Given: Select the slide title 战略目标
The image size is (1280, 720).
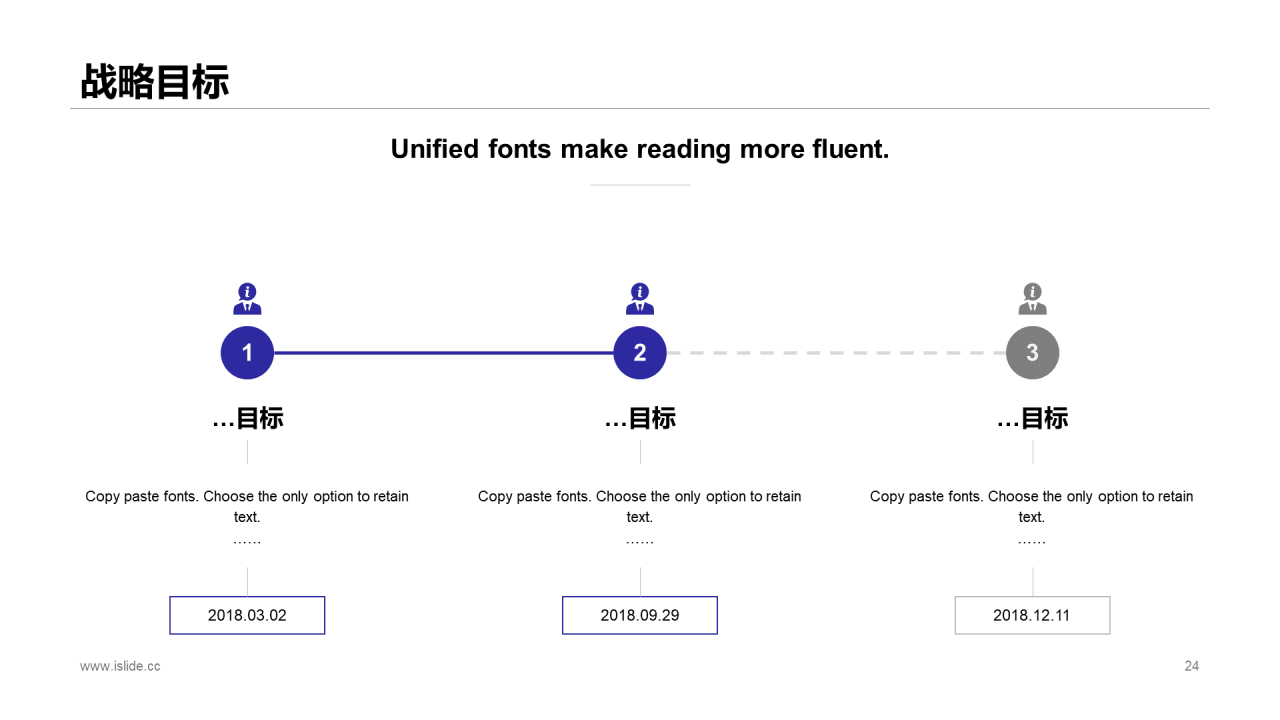Looking at the screenshot, I should 155,82.
